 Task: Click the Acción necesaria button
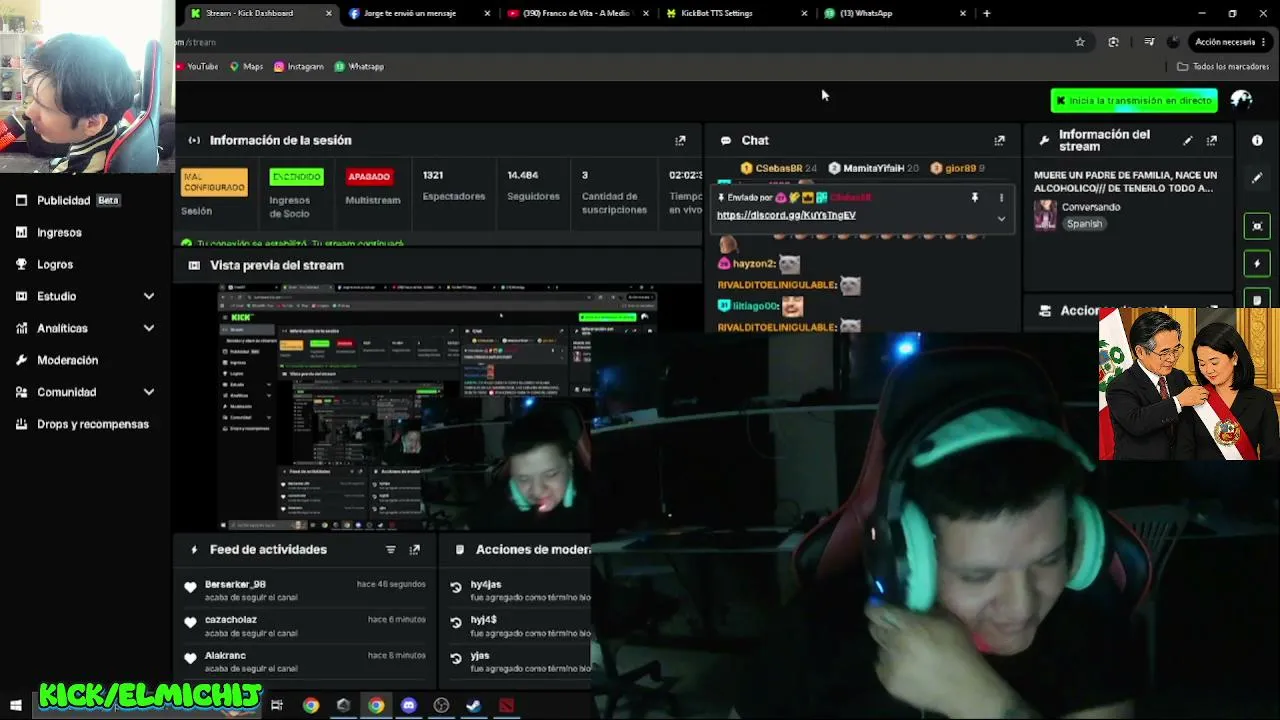(x=1231, y=42)
